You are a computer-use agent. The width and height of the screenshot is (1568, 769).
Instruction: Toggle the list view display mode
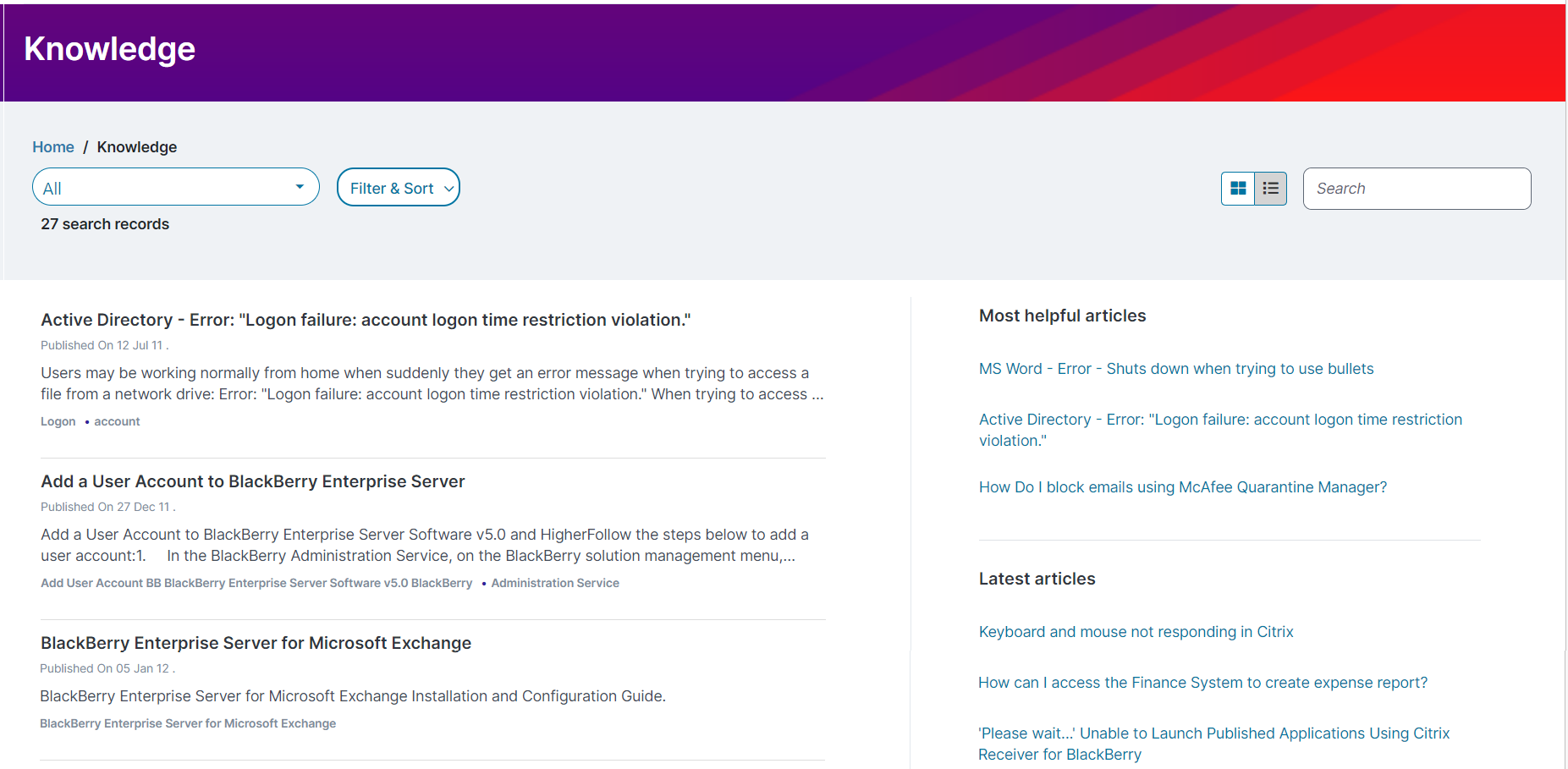tap(1270, 188)
